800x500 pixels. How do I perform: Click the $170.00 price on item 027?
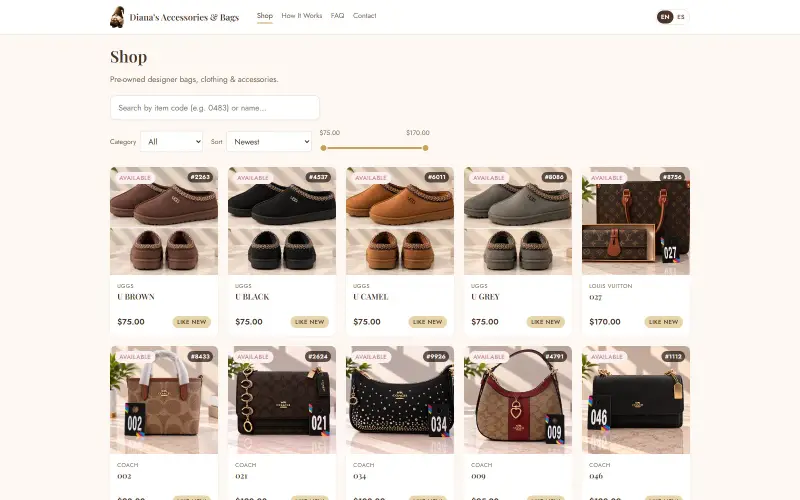(x=605, y=322)
